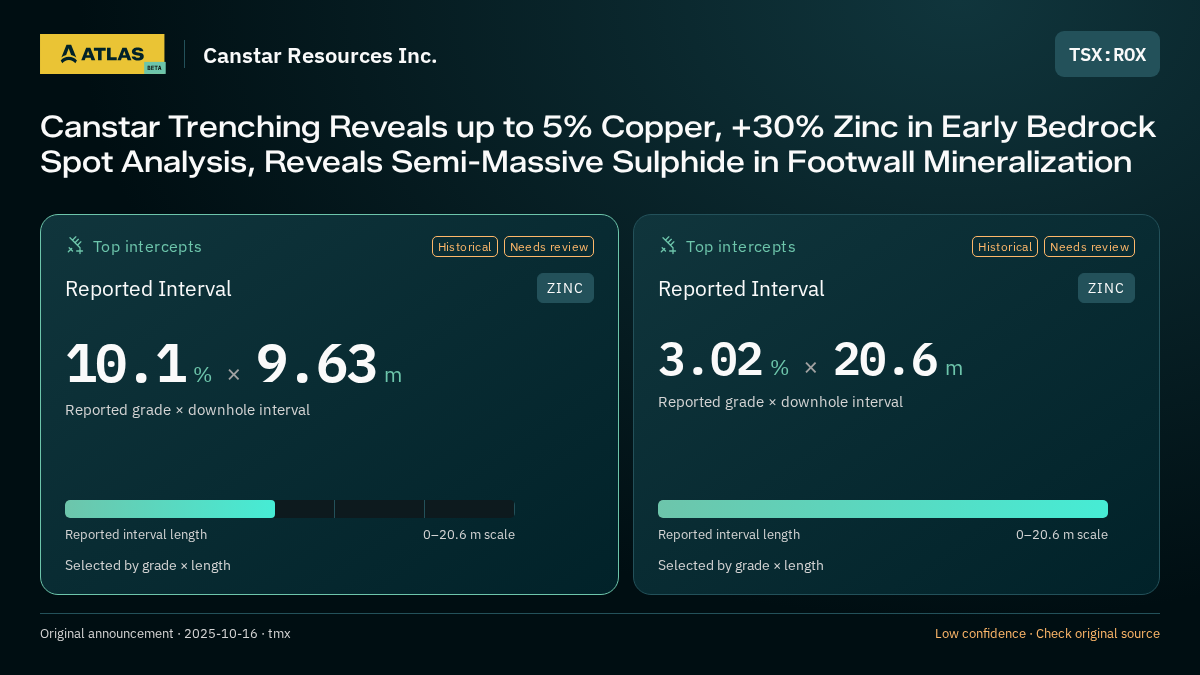This screenshot has width=1200, height=675.
Task: Click 'Reported interval length' label in the right card
Action: point(729,535)
